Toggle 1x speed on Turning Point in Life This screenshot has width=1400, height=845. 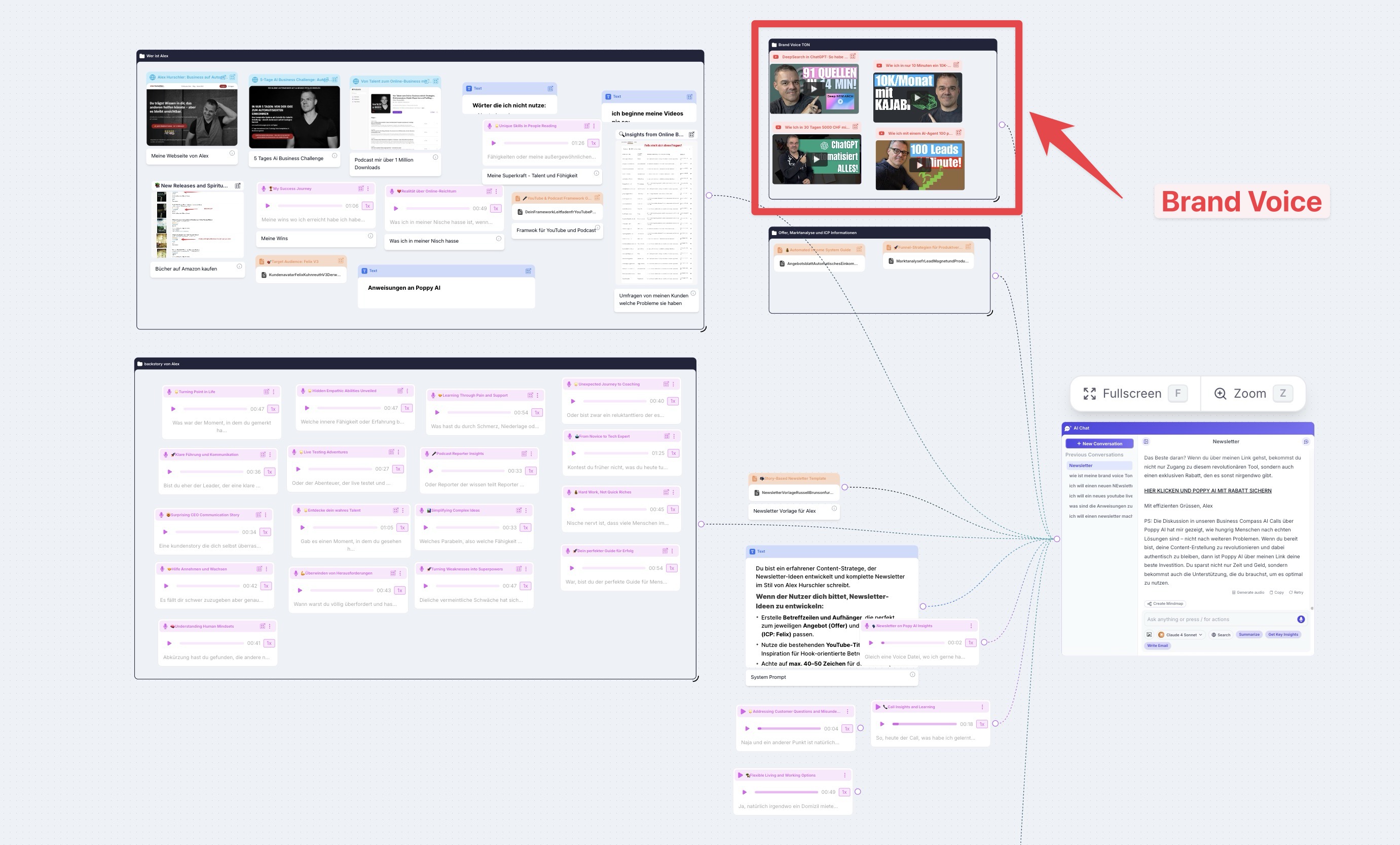(273, 409)
